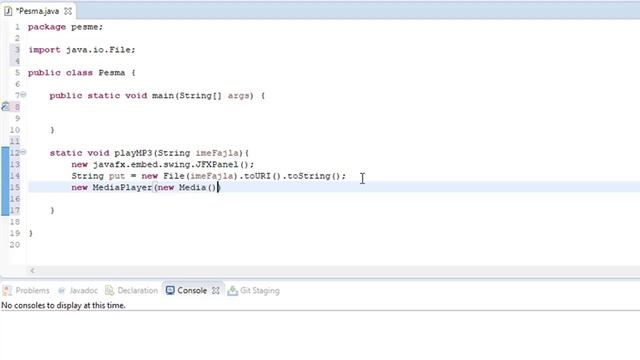Screen dimensions: 640x360
Task: Place cursor in the main method signature
Action: [x=157, y=96]
